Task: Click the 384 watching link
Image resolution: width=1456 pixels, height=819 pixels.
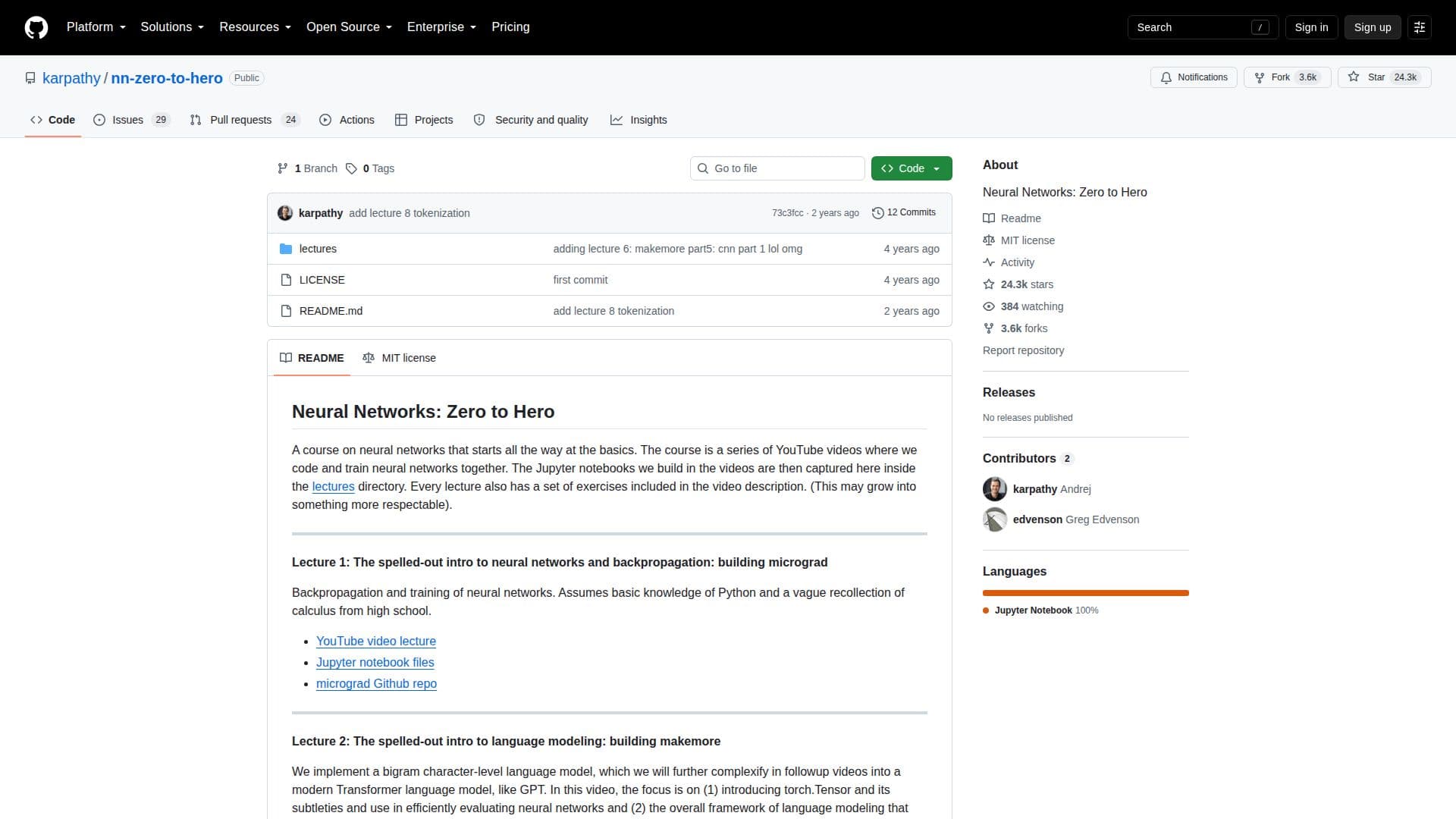Action: click(x=1031, y=306)
